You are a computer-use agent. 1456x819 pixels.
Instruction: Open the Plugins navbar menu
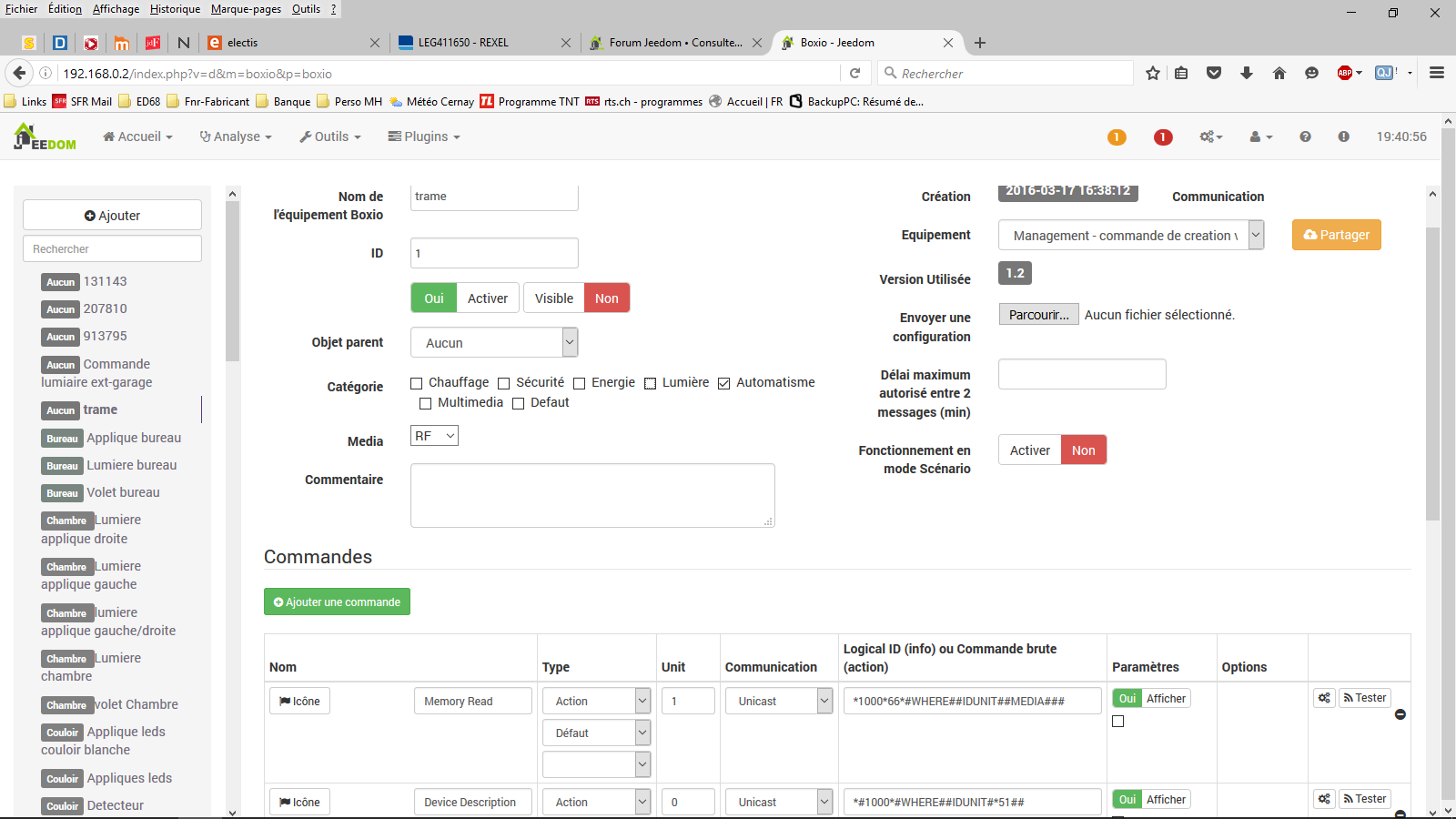pos(424,136)
